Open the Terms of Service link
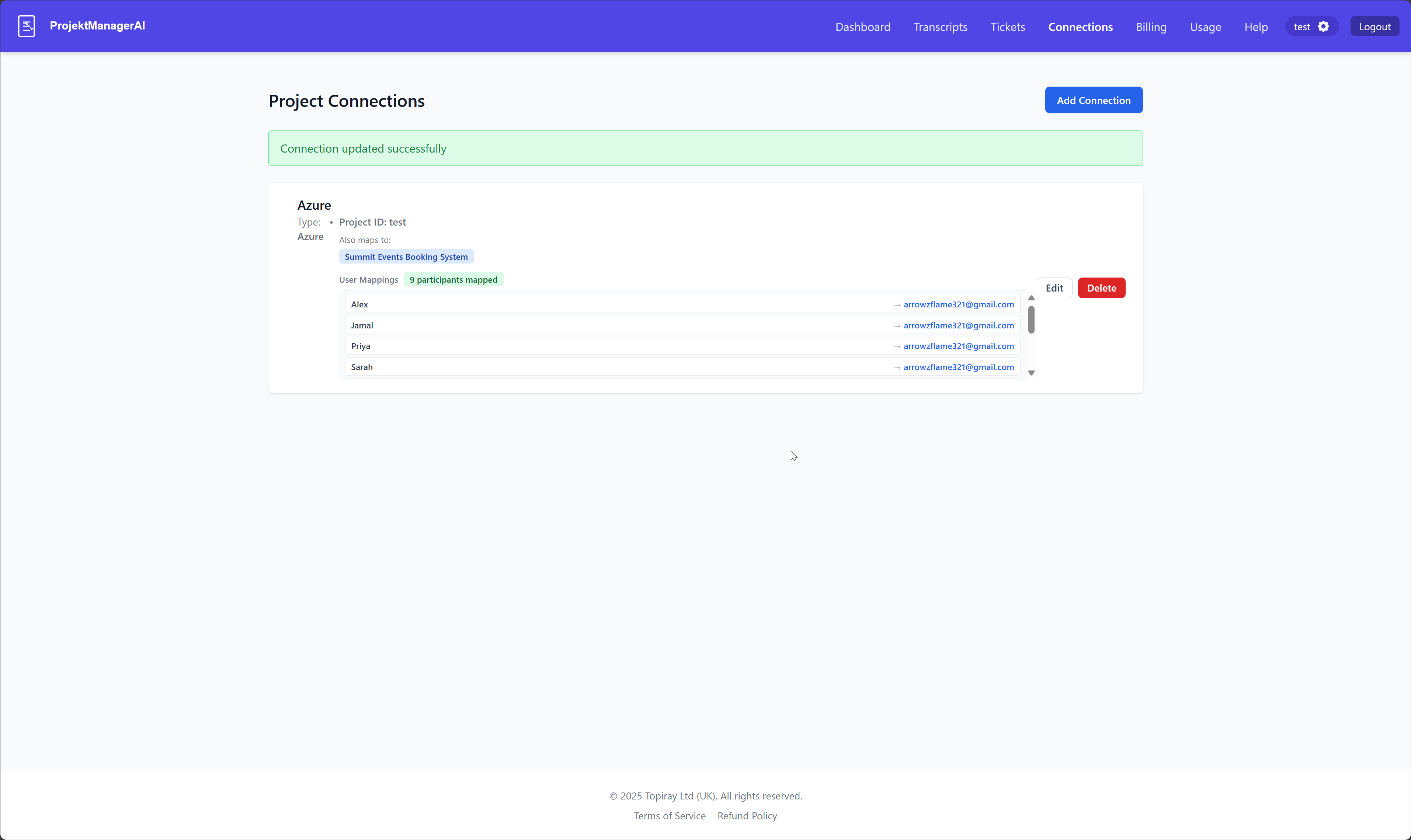The image size is (1411, 840). (x=669, y=816)
